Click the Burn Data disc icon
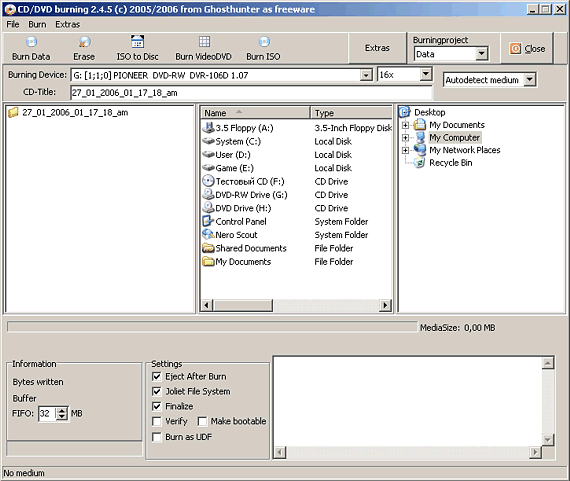The width and height of the screenshot is (570, 481). 31,42
